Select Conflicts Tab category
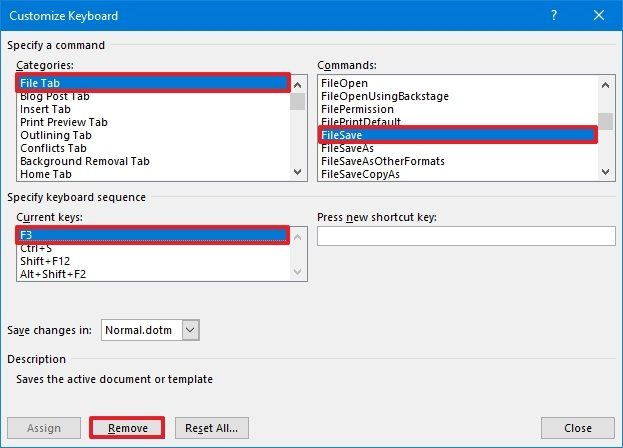The image size is (623, 448). 153,148
